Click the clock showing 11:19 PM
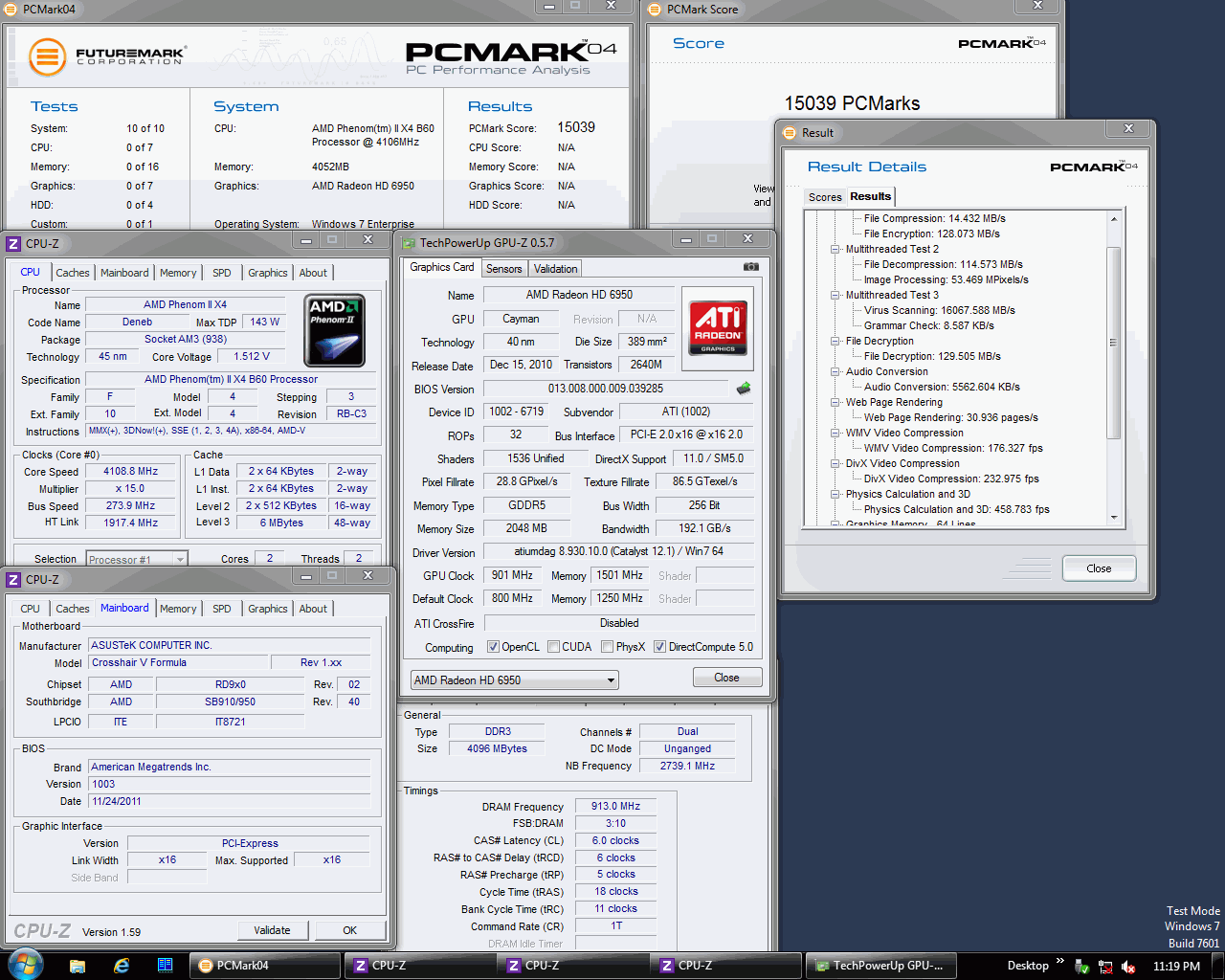 [x=1176, y=967]
